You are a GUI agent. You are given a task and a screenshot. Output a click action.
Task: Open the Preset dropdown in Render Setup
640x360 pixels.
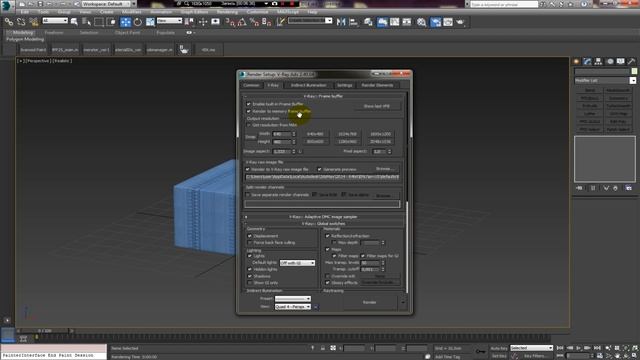(293, 299)
